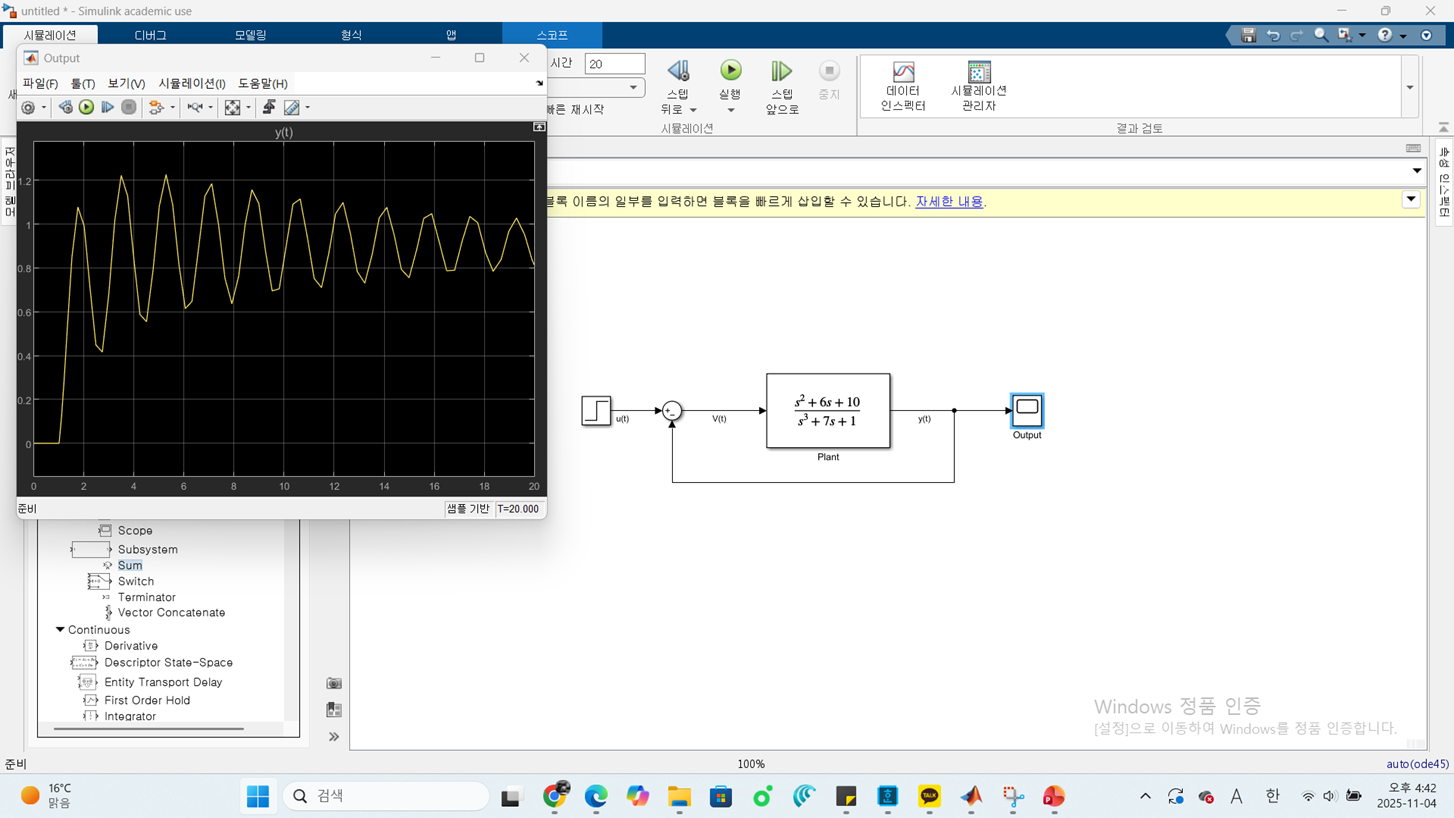1454x818 pixels.
Task: Click the 실행 run ribbon button
Action: 731,77
